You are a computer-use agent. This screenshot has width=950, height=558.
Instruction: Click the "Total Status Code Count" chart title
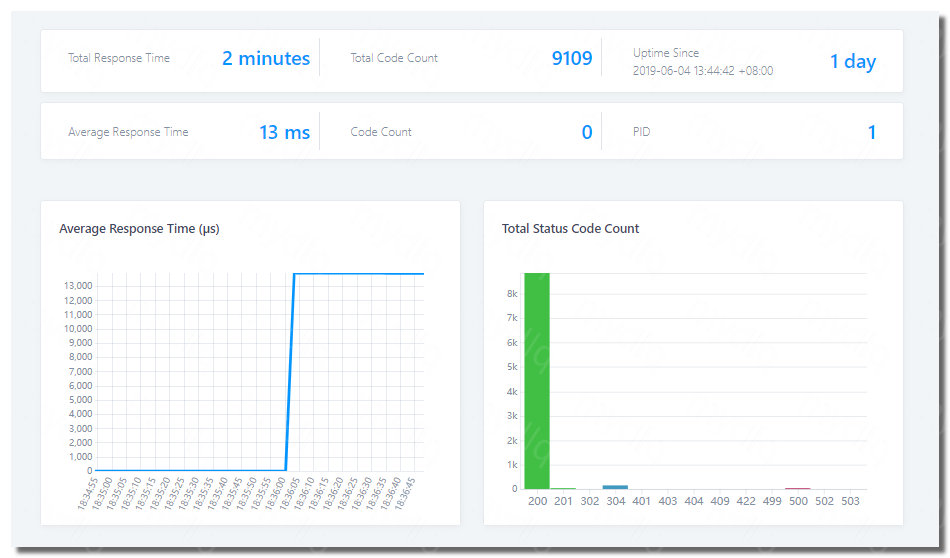coord(570,229)
